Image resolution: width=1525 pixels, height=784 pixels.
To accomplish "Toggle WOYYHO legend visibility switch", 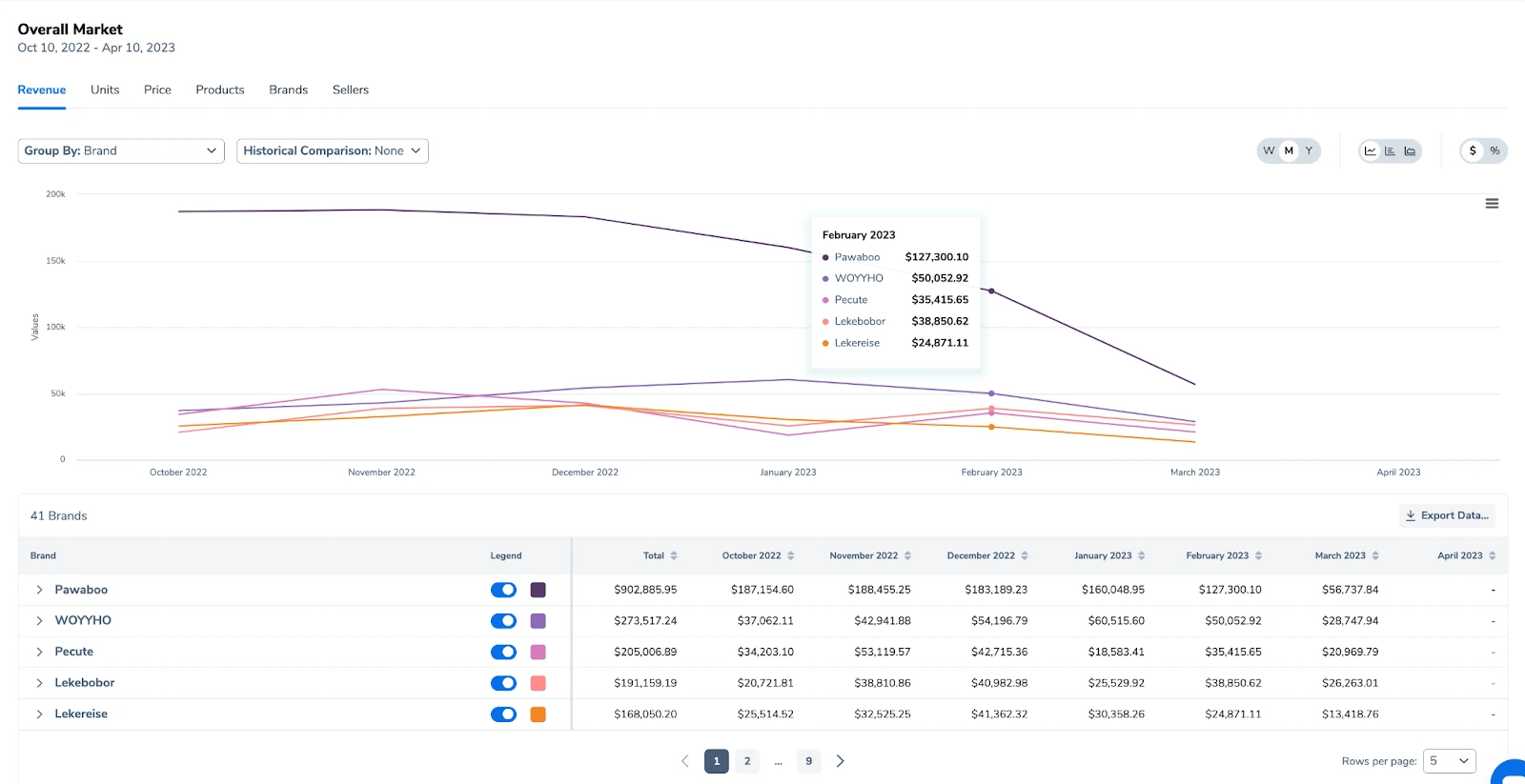I will tap(503, 621).
